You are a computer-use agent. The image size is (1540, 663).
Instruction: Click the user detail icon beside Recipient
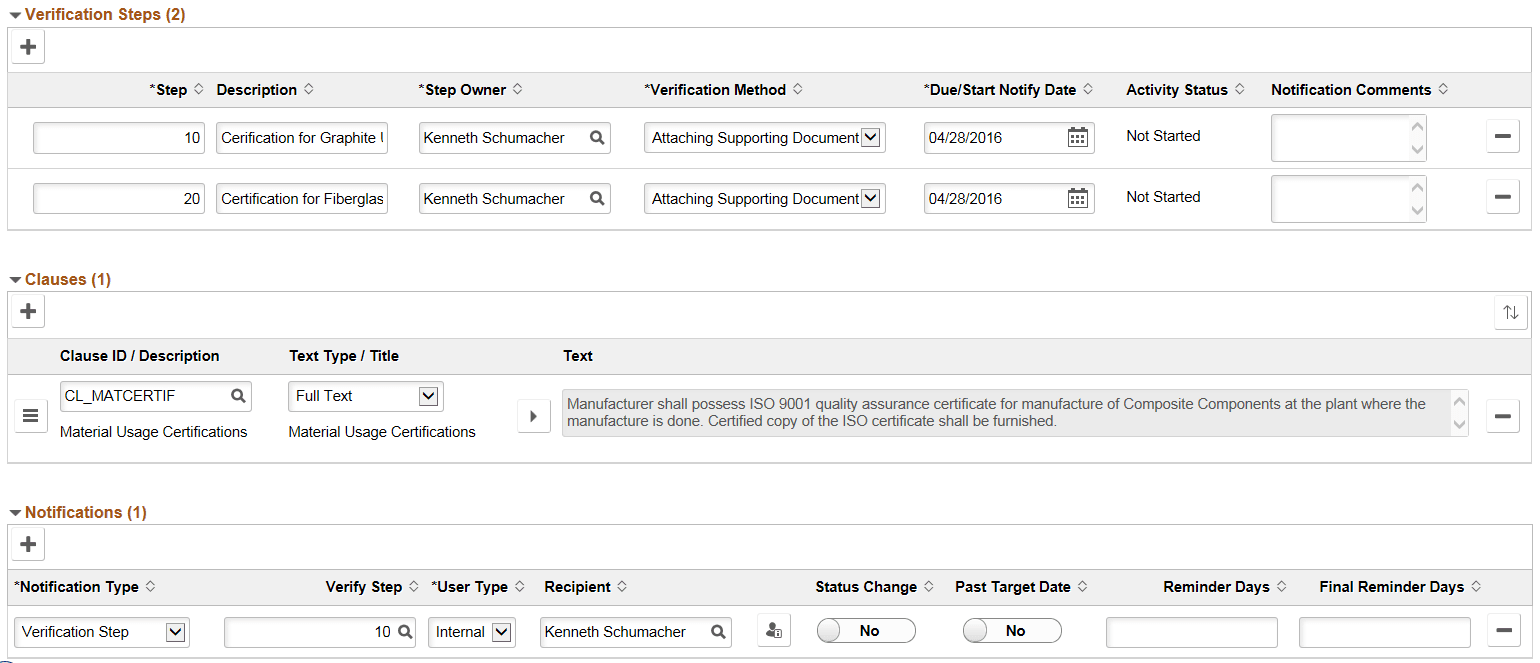[774, 630]
